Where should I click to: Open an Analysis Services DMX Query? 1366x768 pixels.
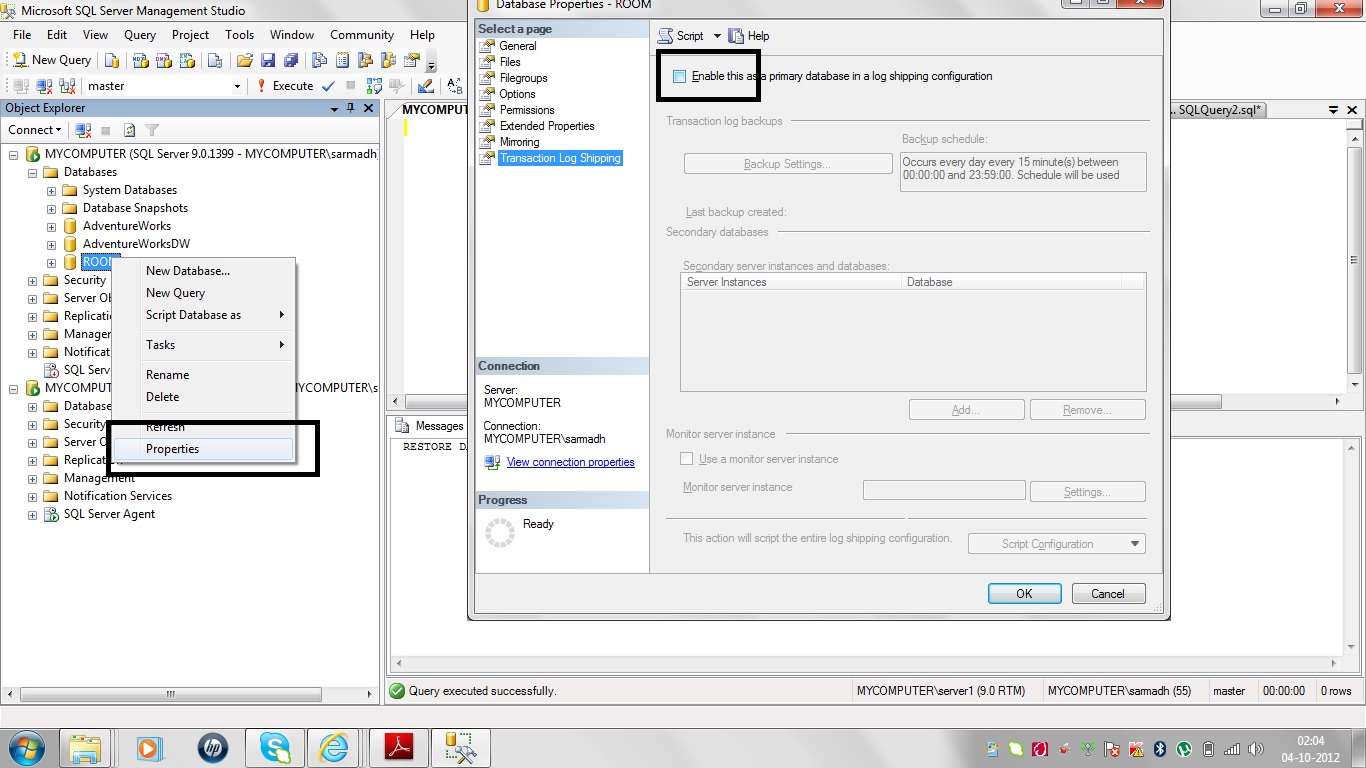[163, 60]
